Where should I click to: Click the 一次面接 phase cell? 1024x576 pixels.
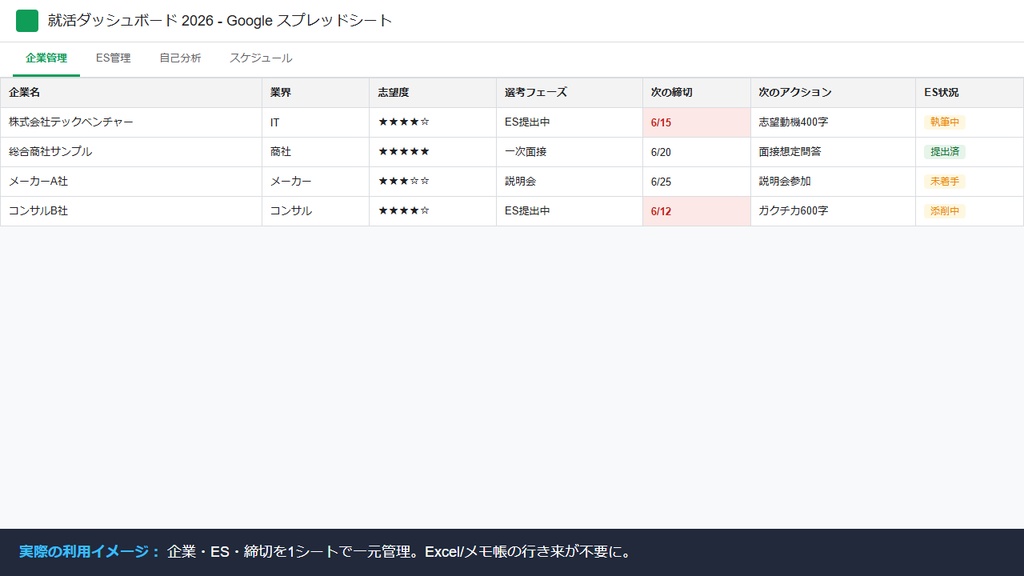coord(569,152)
